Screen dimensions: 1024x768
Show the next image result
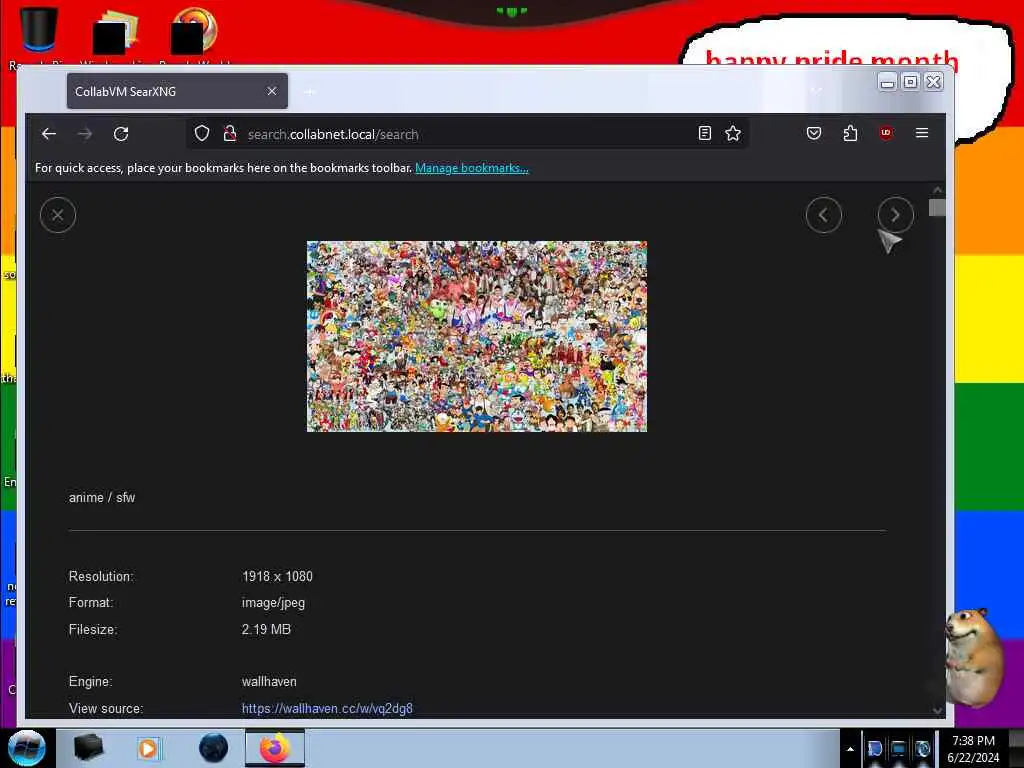coord(895,215)
